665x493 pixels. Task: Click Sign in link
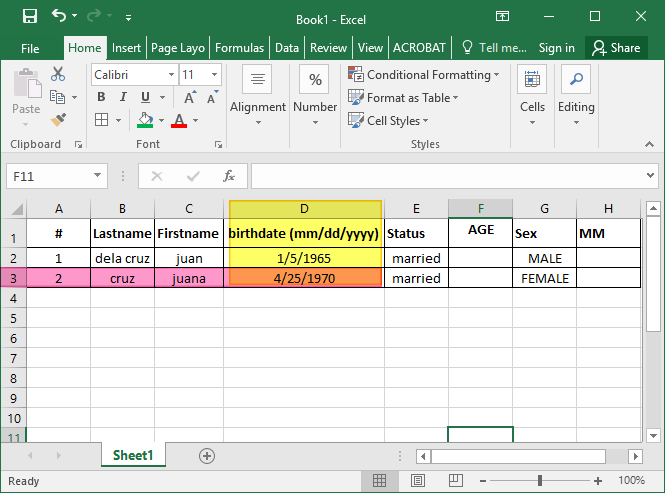(x=556, y=48)
